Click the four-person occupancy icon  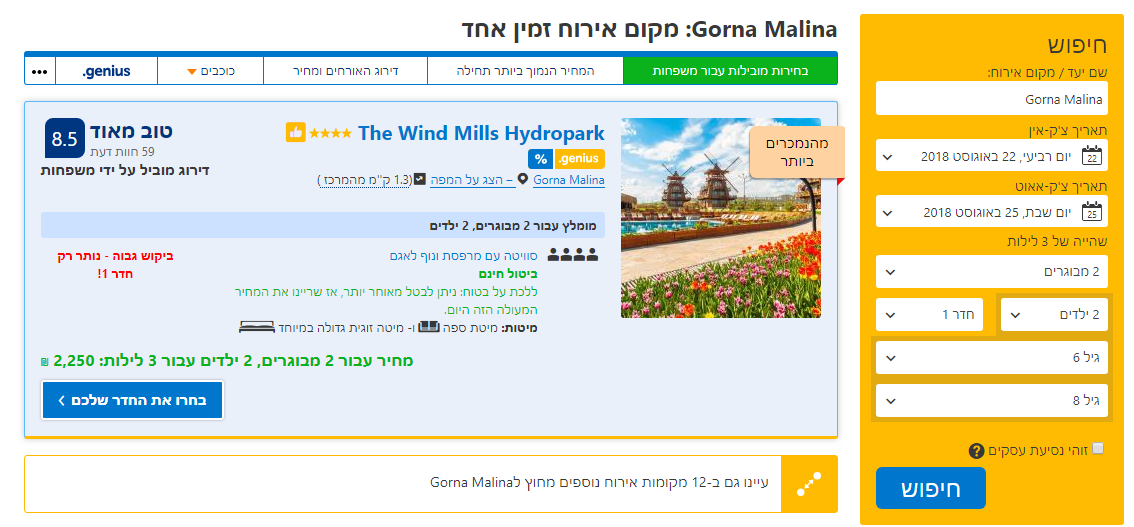coord(573,254)
